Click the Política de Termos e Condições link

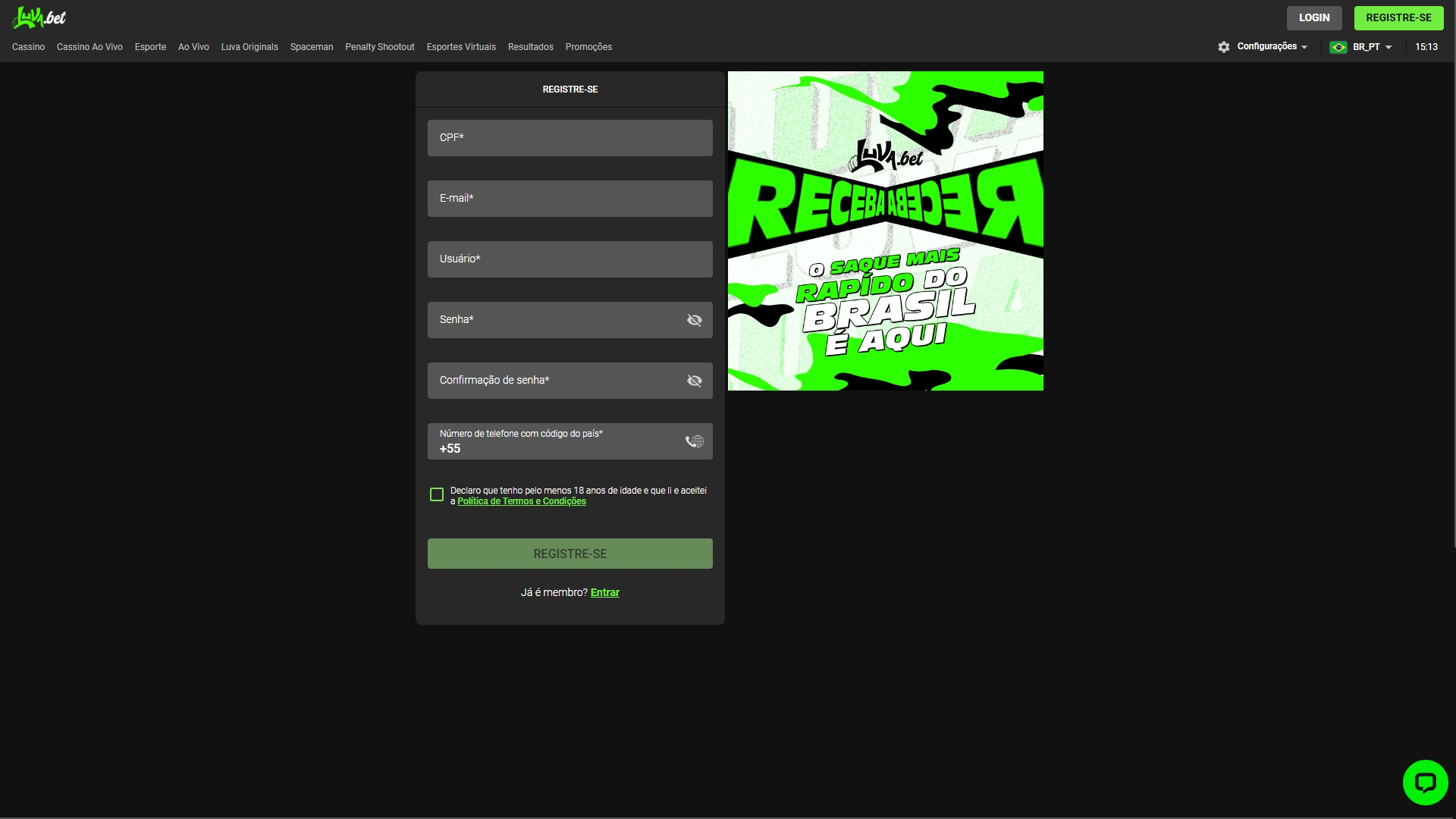(x=521, y=500)
